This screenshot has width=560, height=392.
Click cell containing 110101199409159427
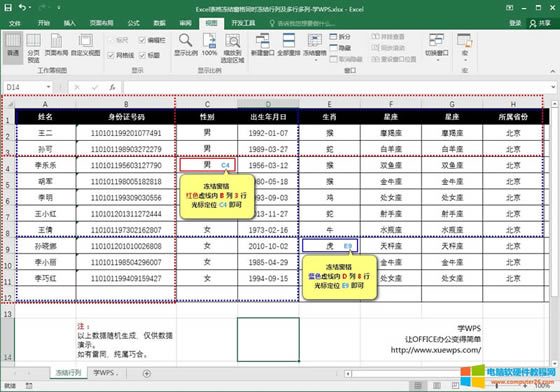pyautogui.click(x=126, y=278)
